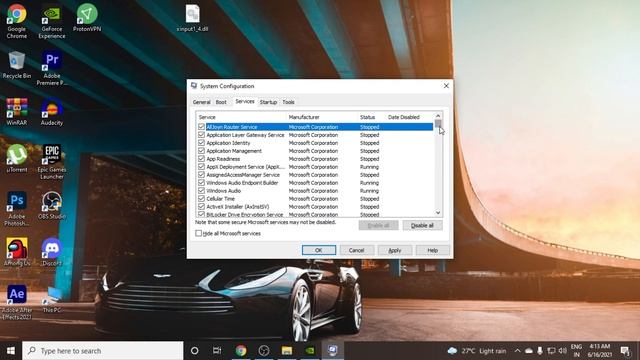This screenshot has height=360, width=640.
Task: Show hidden system tray icons chevron
Action: coord(518,351)
